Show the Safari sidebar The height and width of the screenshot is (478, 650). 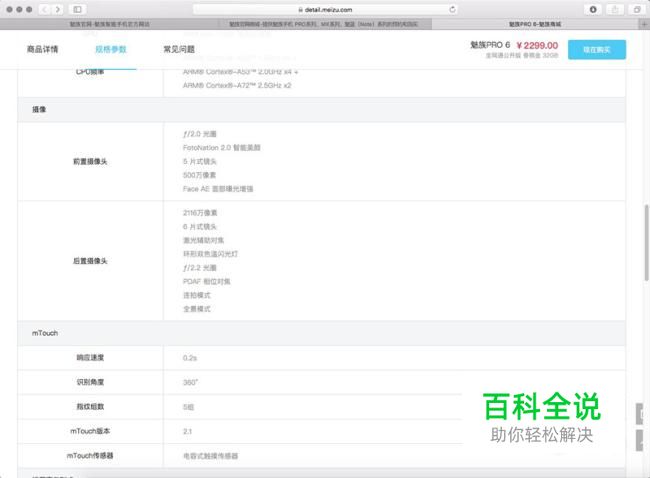pos(78,9)
